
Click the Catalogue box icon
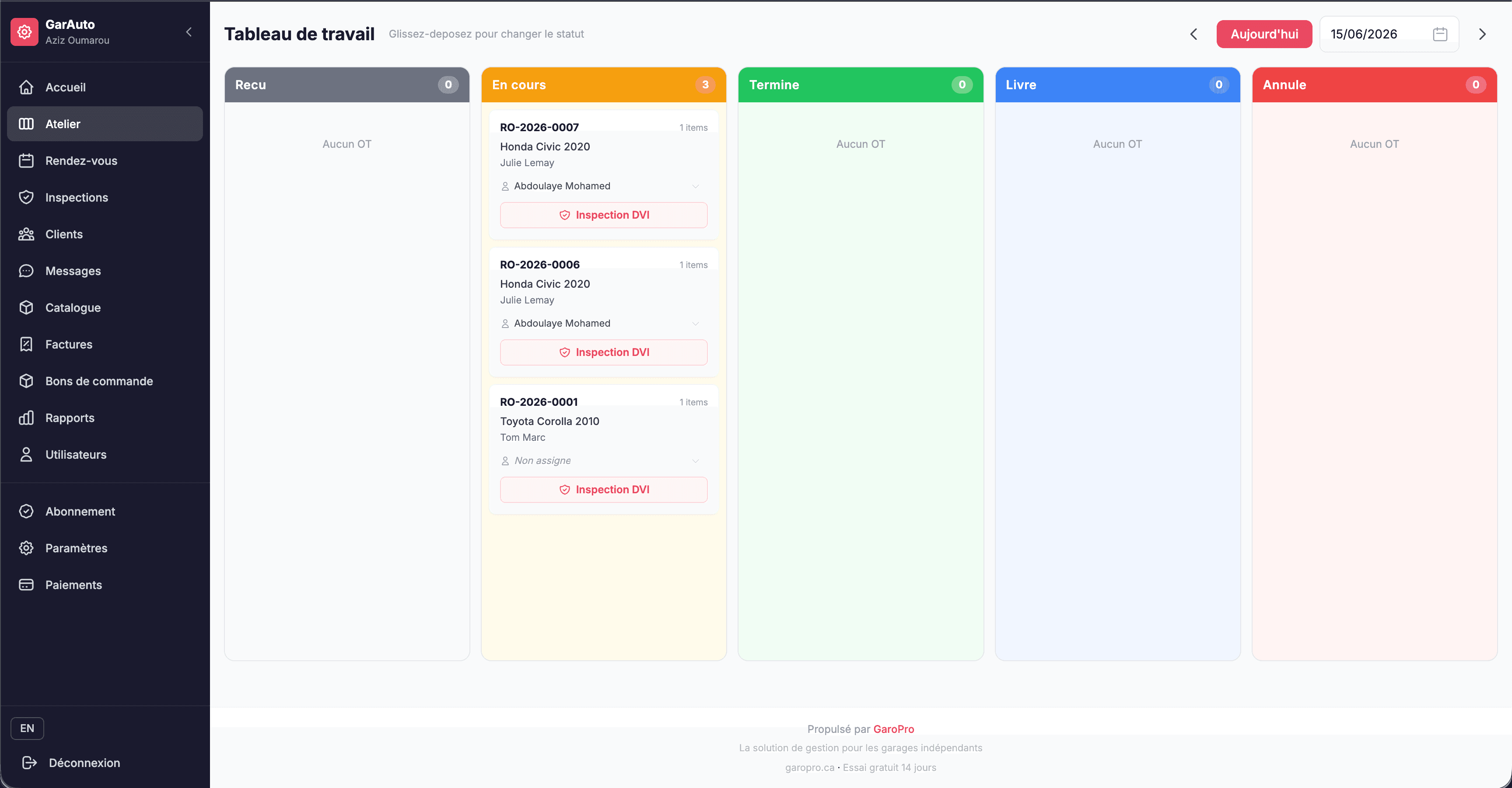click(x=26, y=307)
